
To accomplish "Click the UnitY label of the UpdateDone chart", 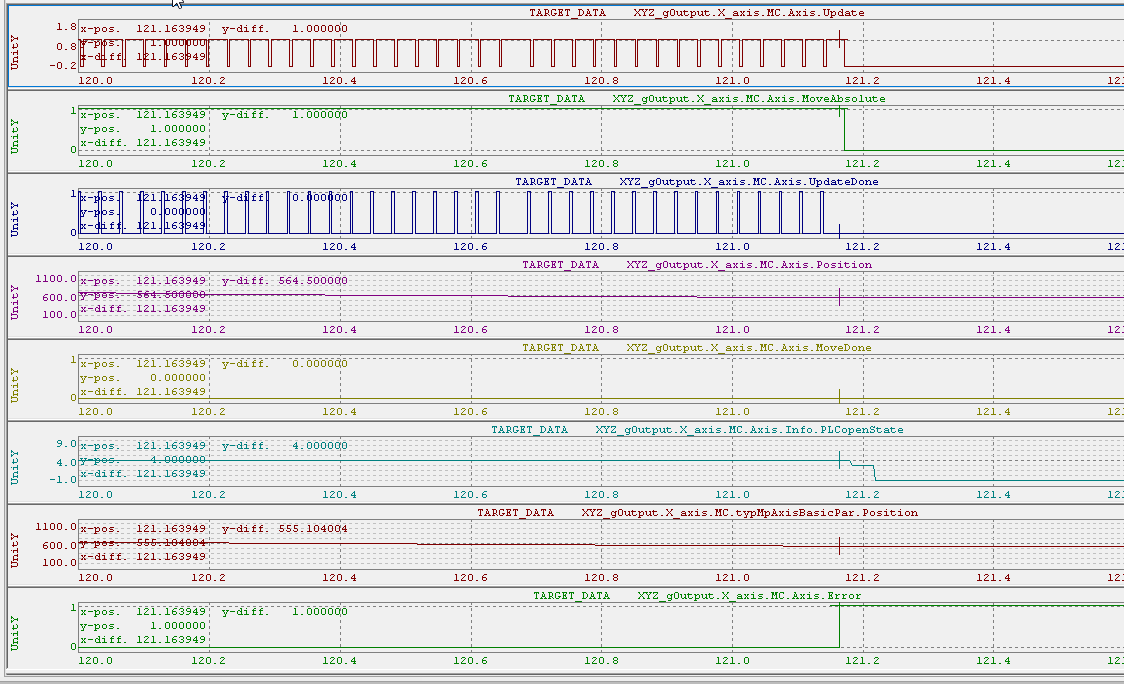I will point(15,219).
